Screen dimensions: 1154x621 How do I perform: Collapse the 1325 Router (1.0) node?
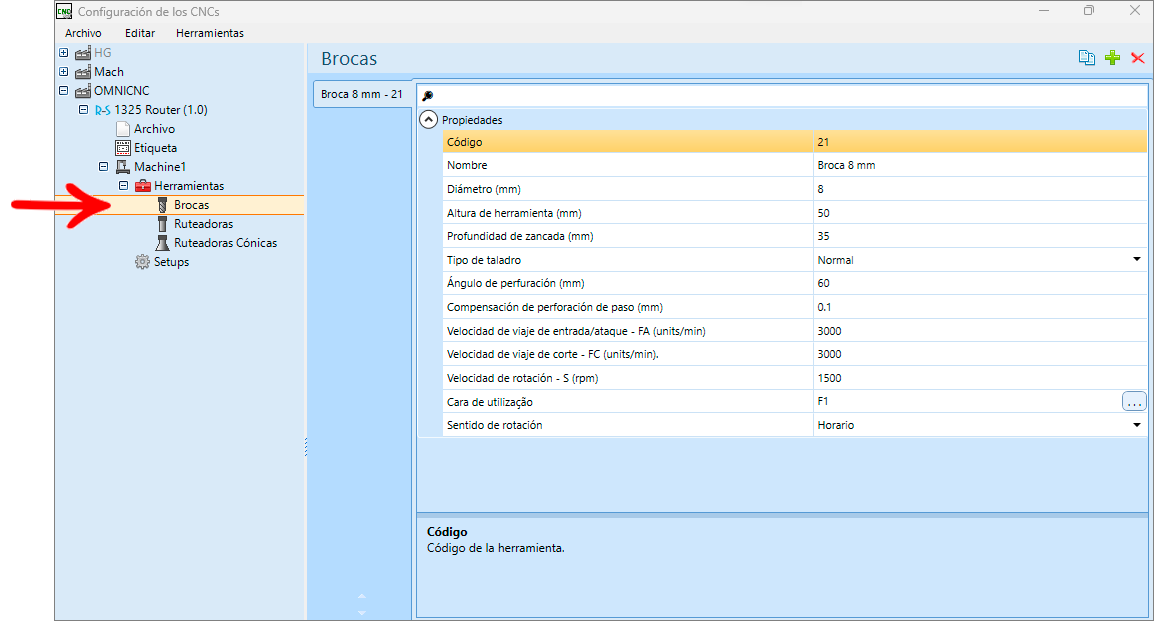click(83, 110)
